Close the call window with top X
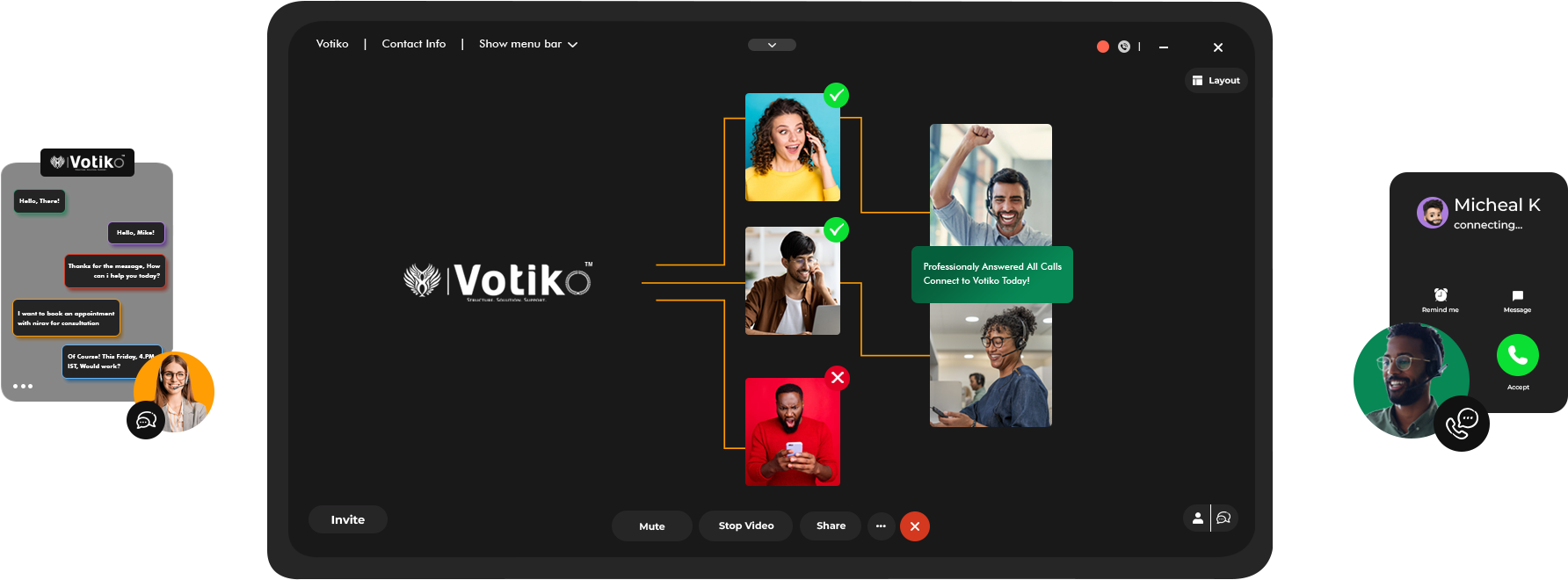This screenshot has width=1568, height=580. [1218, 47]
